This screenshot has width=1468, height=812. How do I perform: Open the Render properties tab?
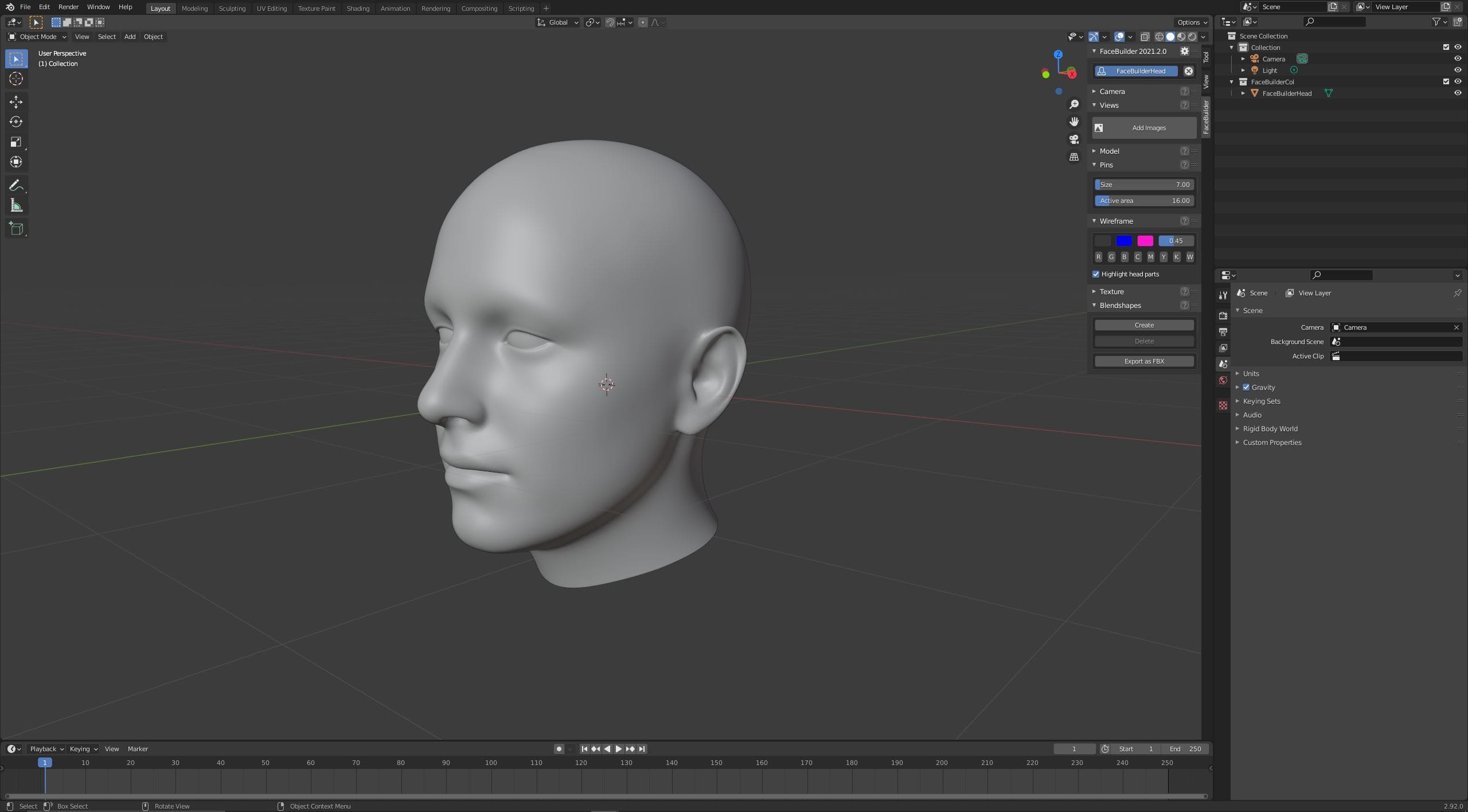[x=1223, y=315]
